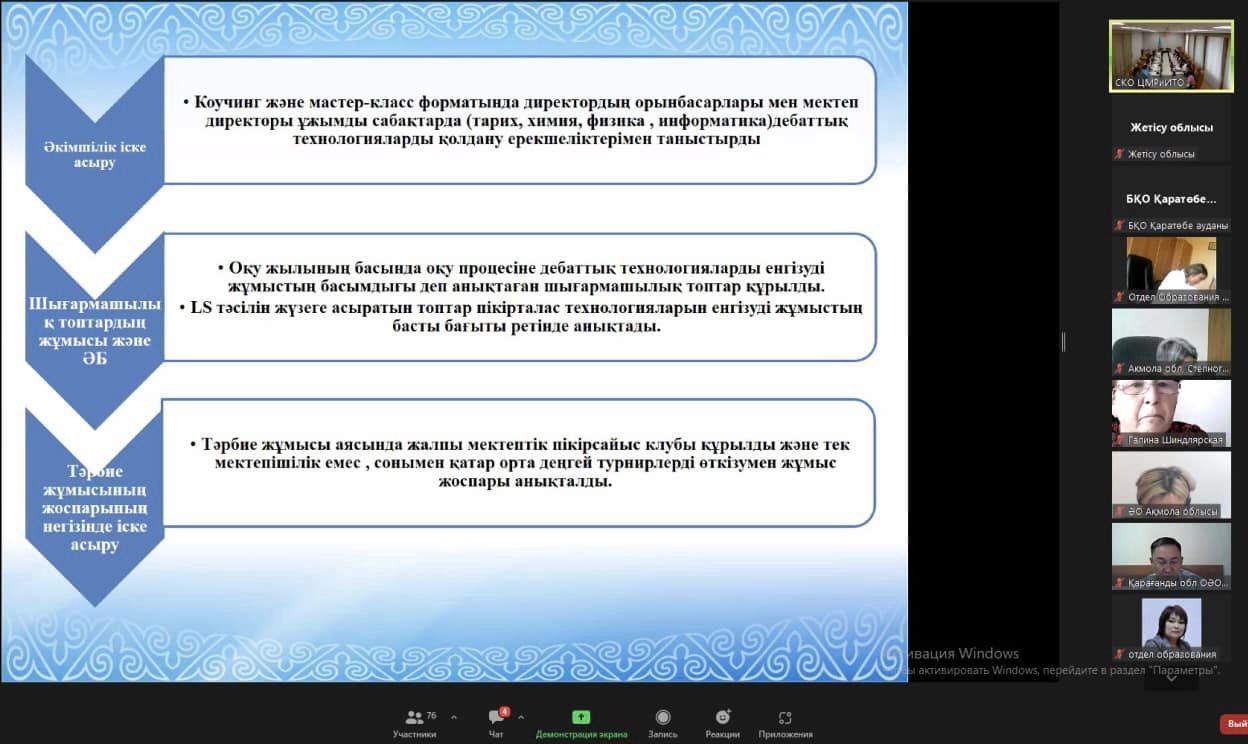Click the green Демонстрация экрана share button
The image size is (1248, 744).
[581, 724]
